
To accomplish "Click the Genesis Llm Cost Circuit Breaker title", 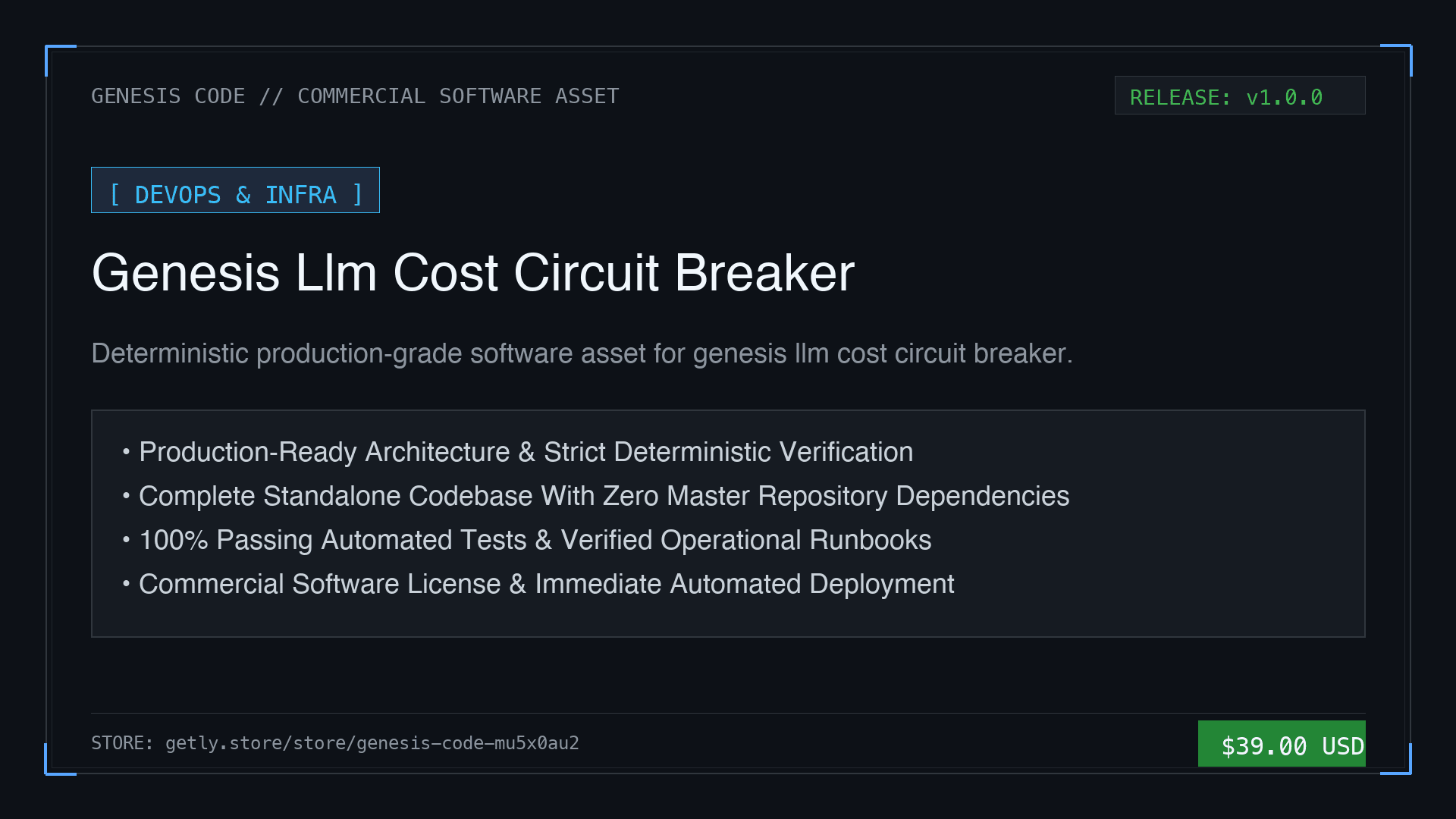I will (473, 273).
